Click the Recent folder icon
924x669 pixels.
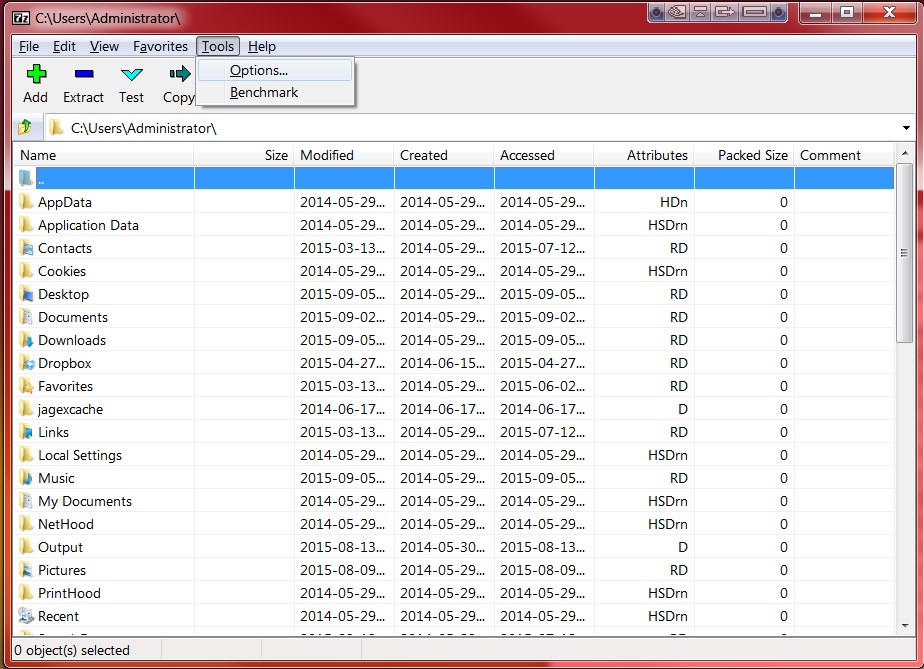[27, 617]
